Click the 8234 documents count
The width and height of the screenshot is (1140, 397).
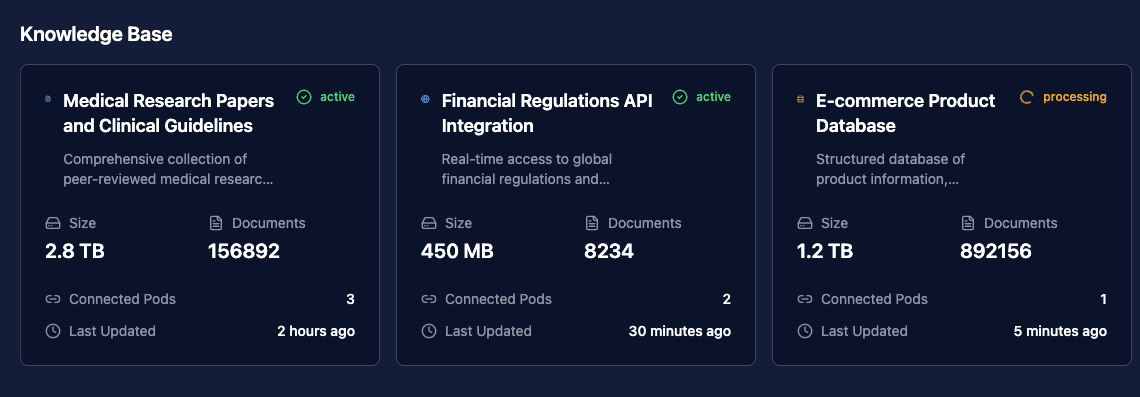pos(609,252)
